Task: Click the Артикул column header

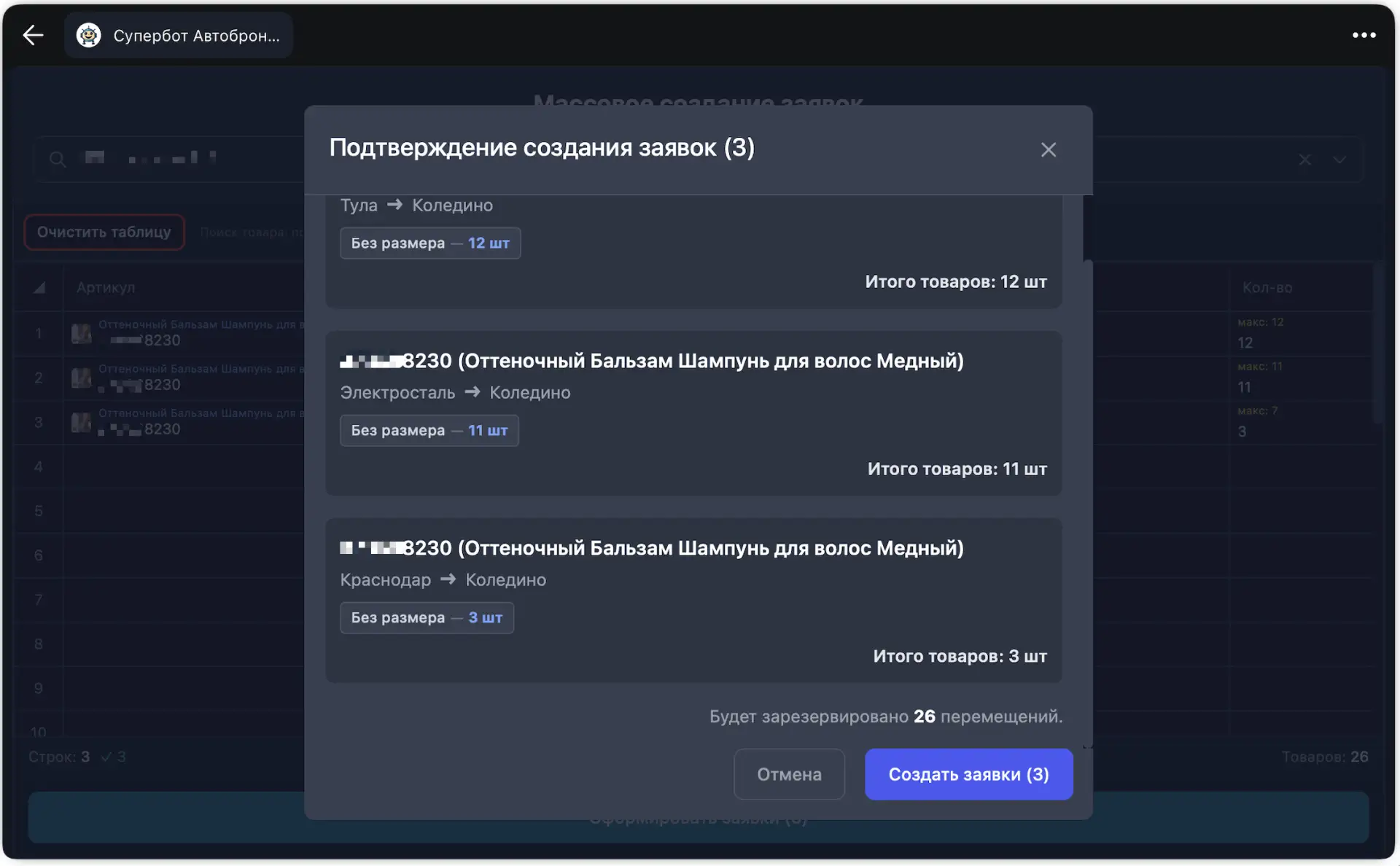Action: pyautogui.click(x=106, y=287)
